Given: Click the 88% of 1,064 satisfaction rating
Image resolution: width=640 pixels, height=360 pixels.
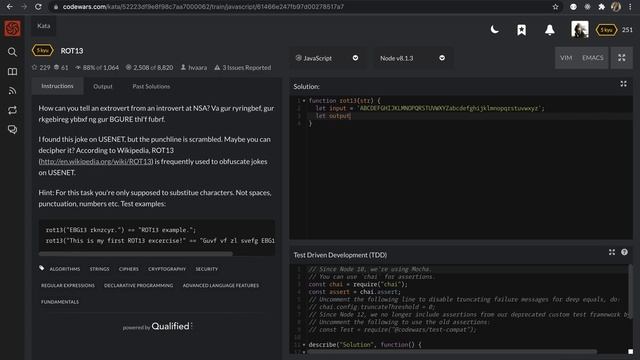Looking at the screenshot, I should point(97,67).
